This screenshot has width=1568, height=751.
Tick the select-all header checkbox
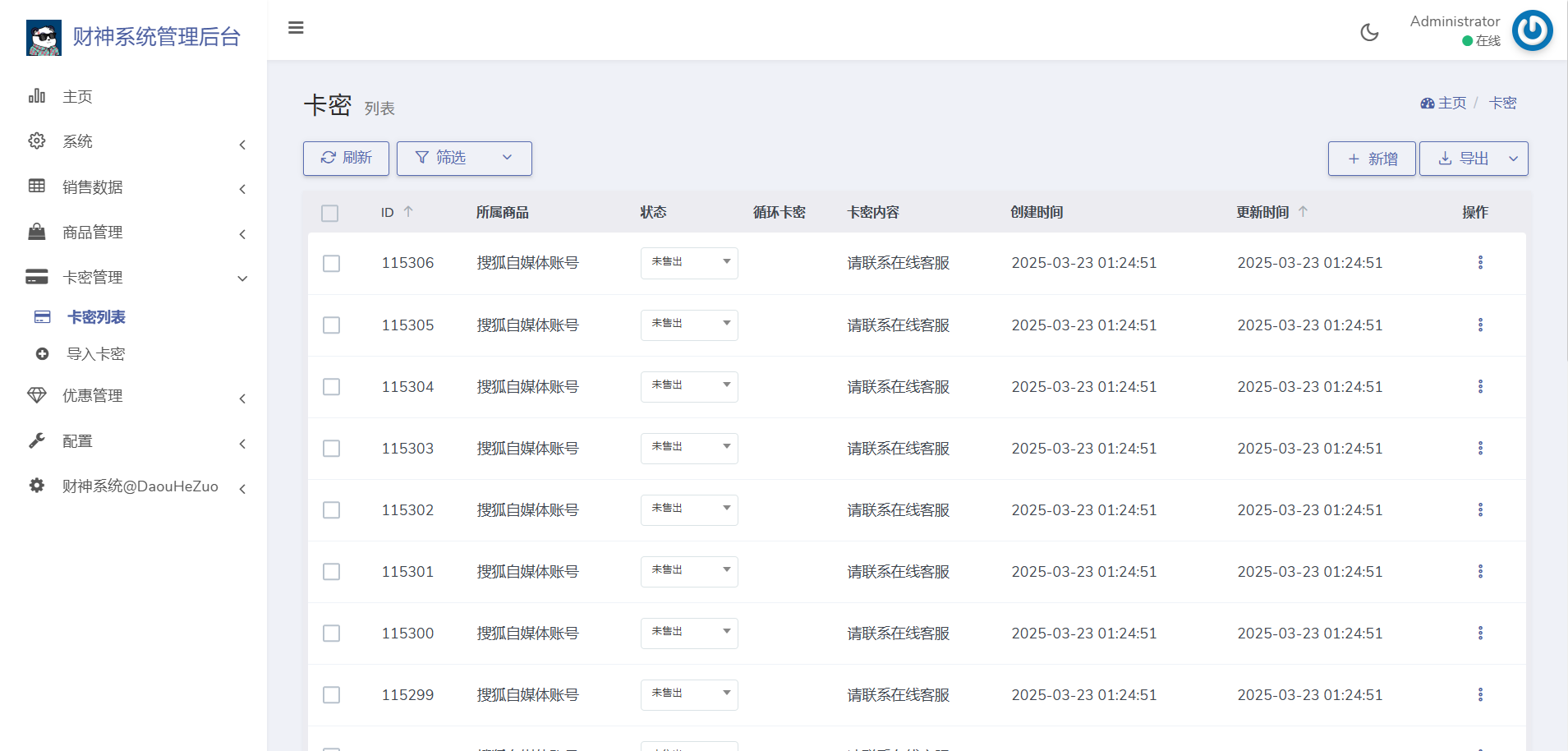[330, 214]
